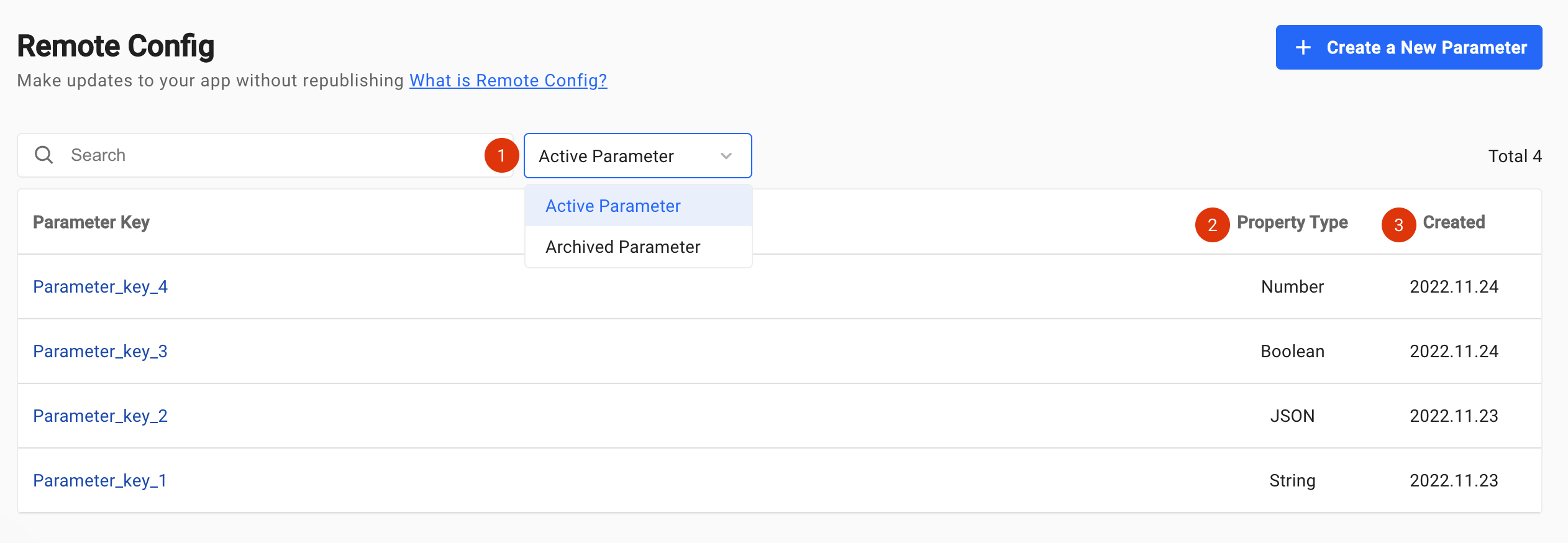Click the red number 2 marker

[1212, 224]
